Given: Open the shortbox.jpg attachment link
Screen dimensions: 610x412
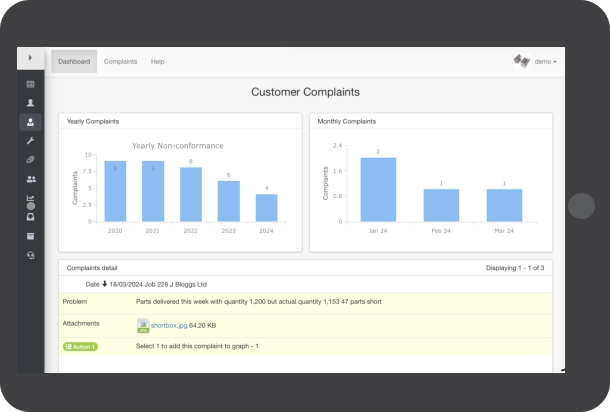Looking at the screenshot, I should [167, 324].
